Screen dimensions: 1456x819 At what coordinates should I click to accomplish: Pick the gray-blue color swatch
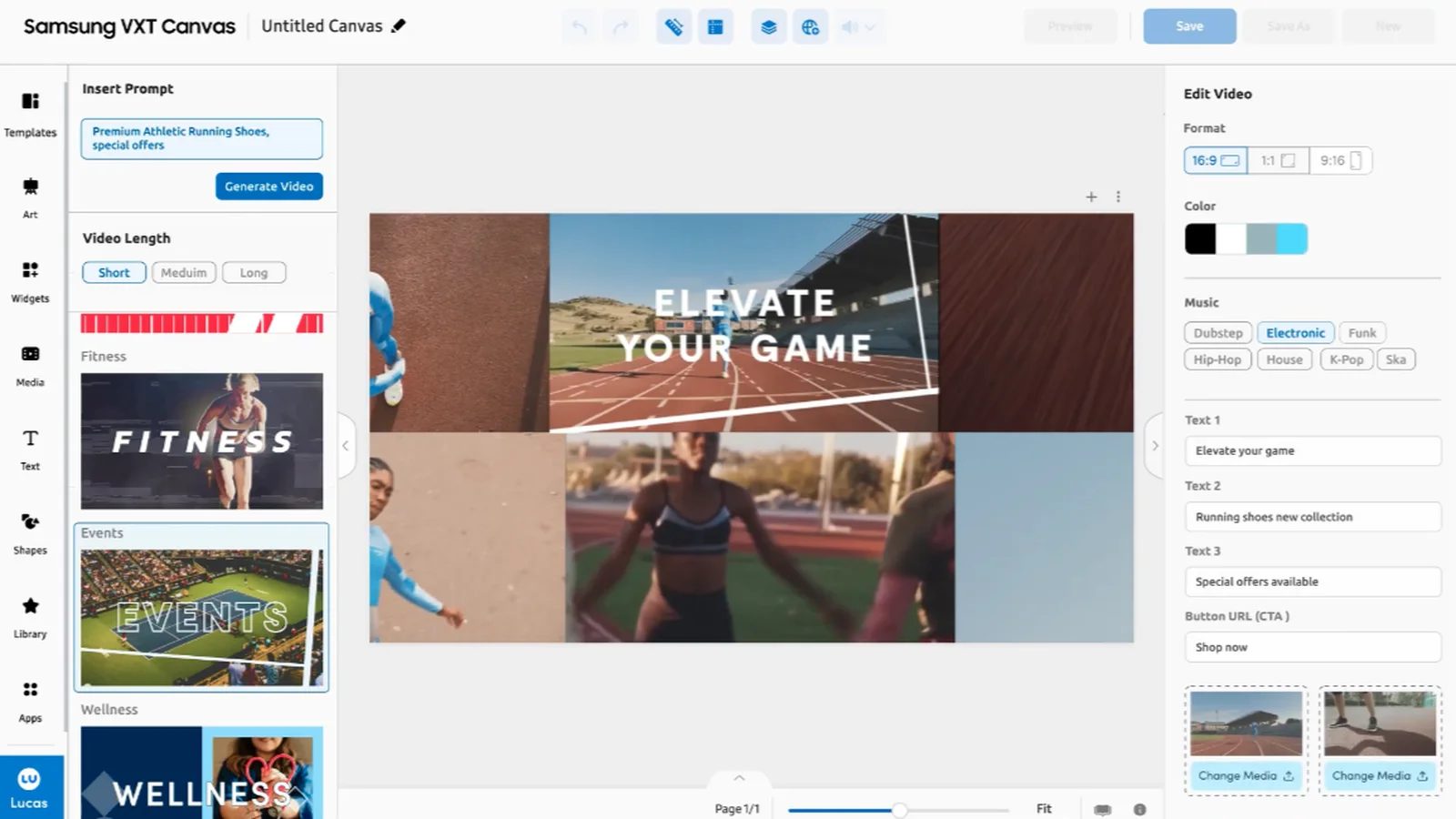point(1261,238)
